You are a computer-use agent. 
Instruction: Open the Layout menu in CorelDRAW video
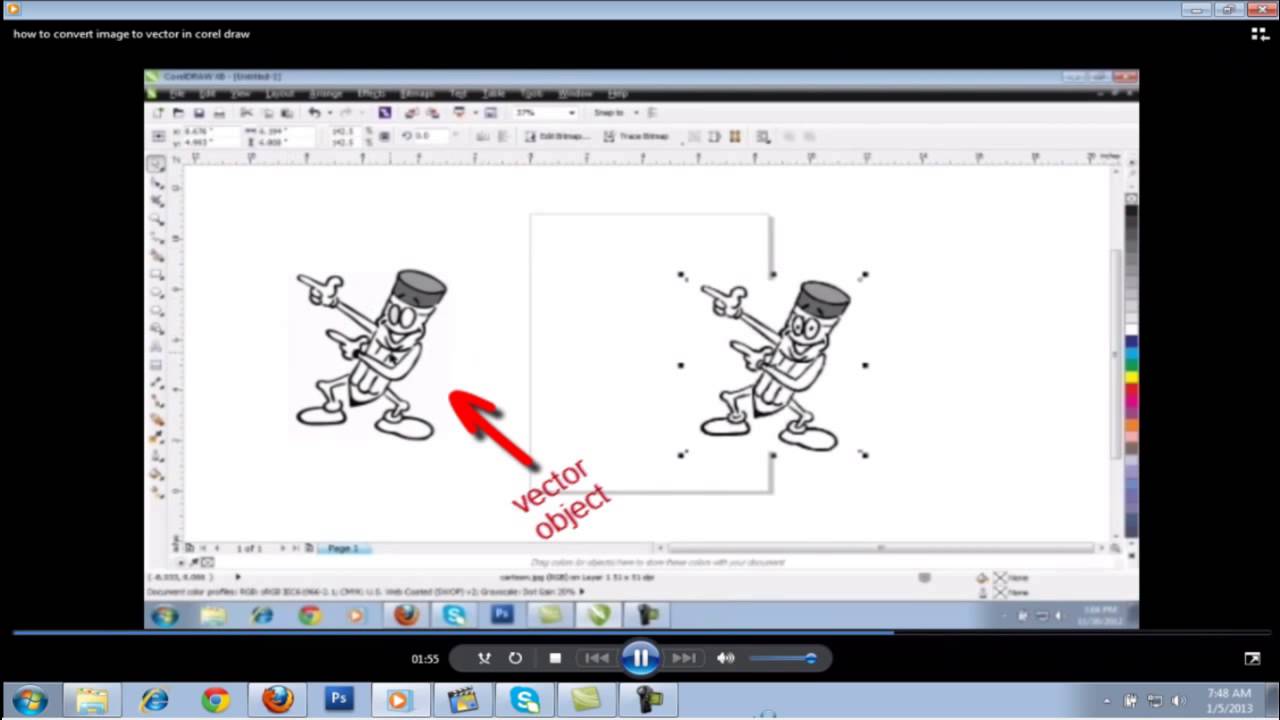(279, 93)
